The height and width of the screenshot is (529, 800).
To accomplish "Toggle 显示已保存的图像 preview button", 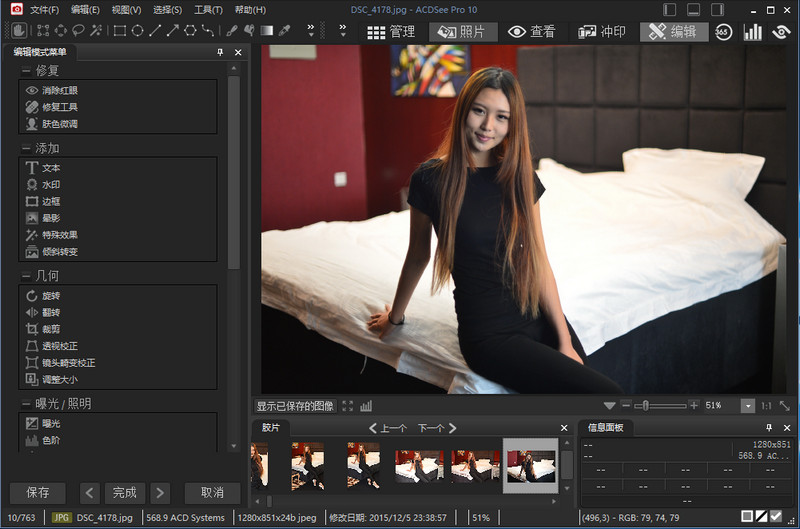I will click(295, 406).
